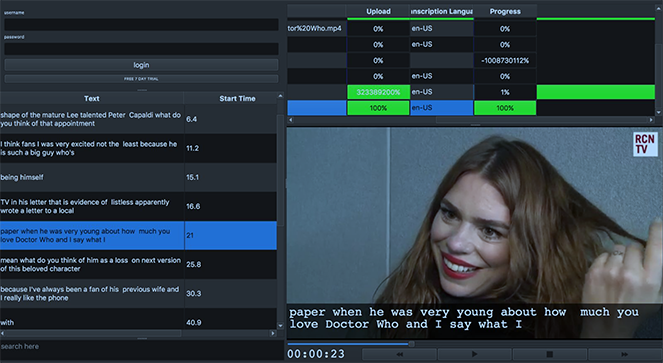Click the transcript list horizontal scrollbar
The height and width of the screenshot is (363, 663).
tap(93, 333)
